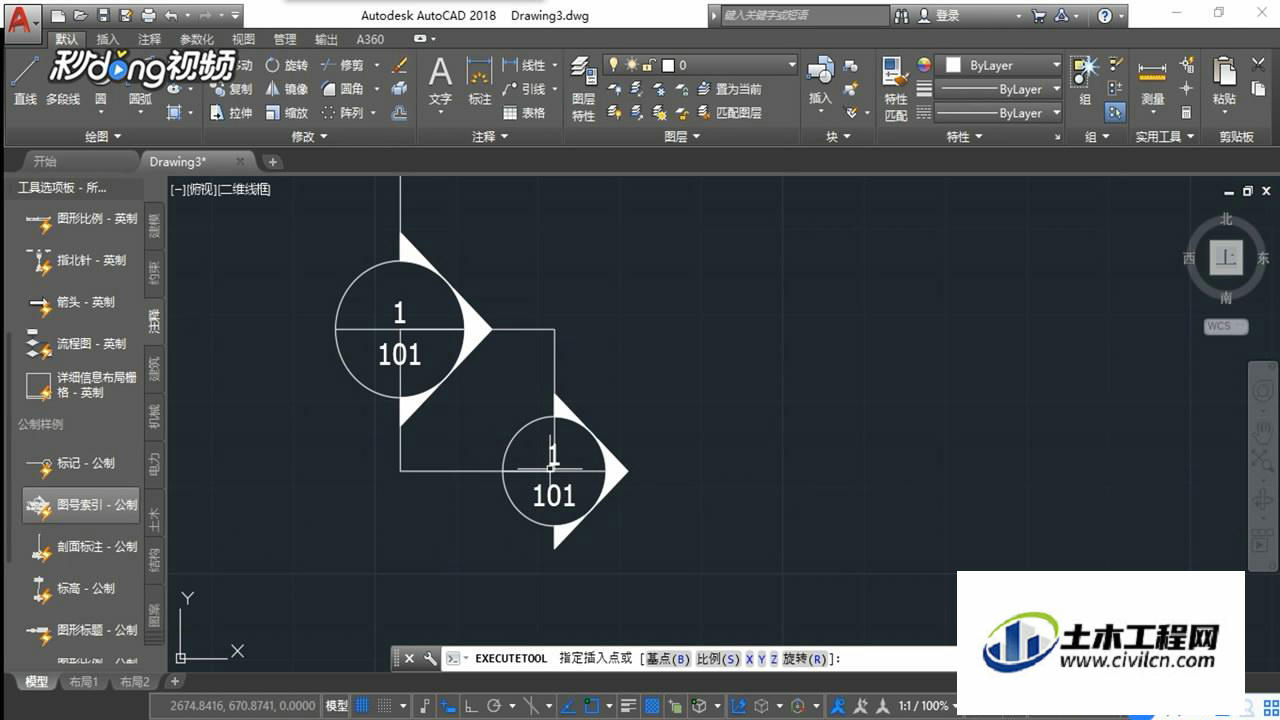Click the object color wheel icon in properties panel

(x=924, y=64)
